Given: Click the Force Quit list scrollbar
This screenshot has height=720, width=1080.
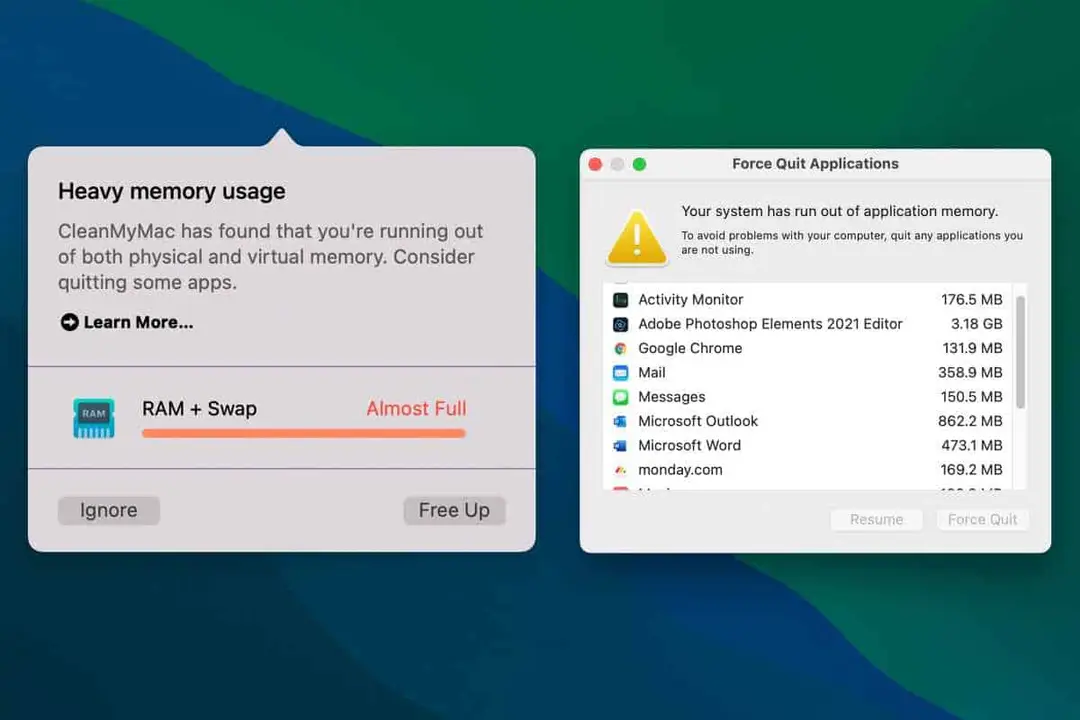Looking at the screenshot, I should tap(1020, 351).
